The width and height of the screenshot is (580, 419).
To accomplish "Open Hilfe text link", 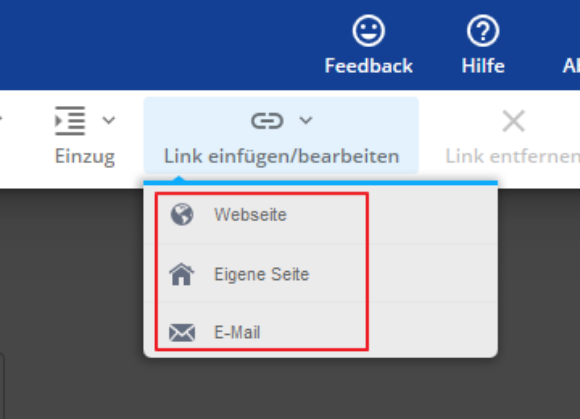I will point(483,66).
